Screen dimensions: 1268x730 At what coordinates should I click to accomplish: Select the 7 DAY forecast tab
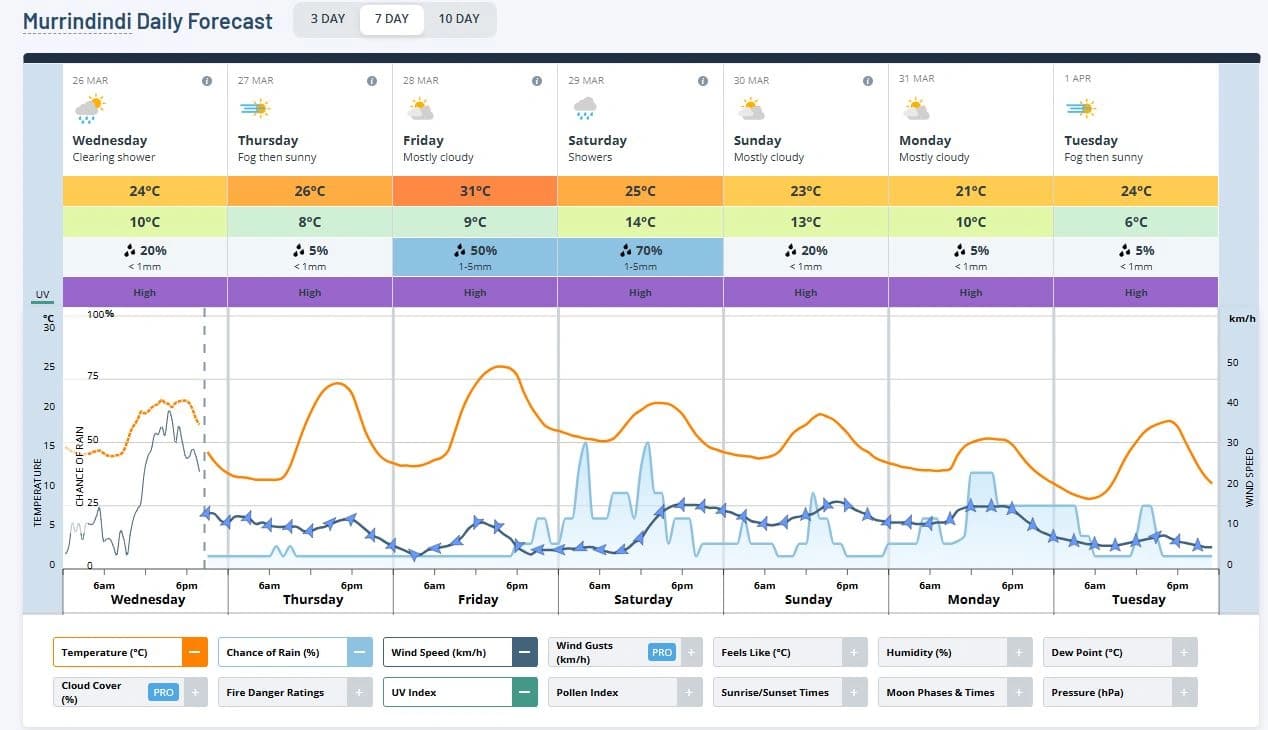tap(391, 19)
